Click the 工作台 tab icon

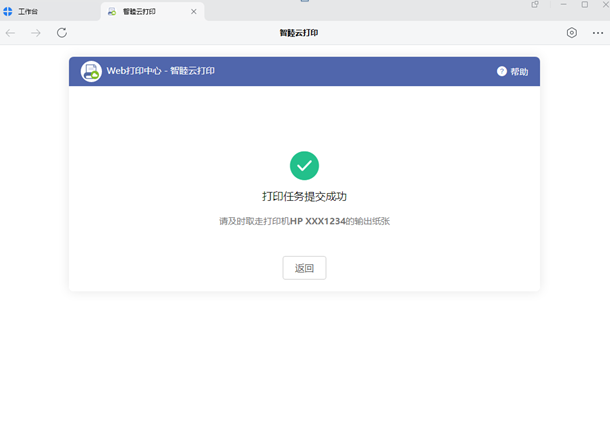(x=8, y=12)
